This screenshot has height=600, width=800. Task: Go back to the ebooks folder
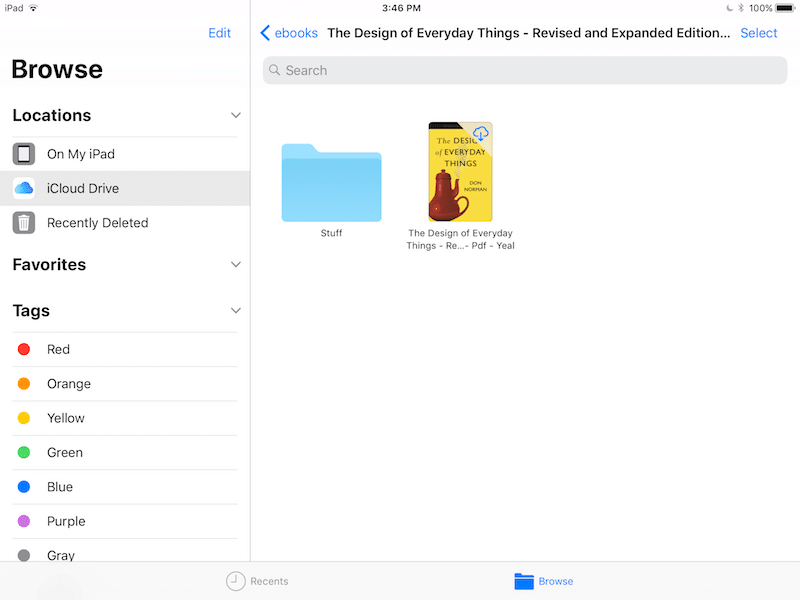pyautogui.click(x=289, y=33)
